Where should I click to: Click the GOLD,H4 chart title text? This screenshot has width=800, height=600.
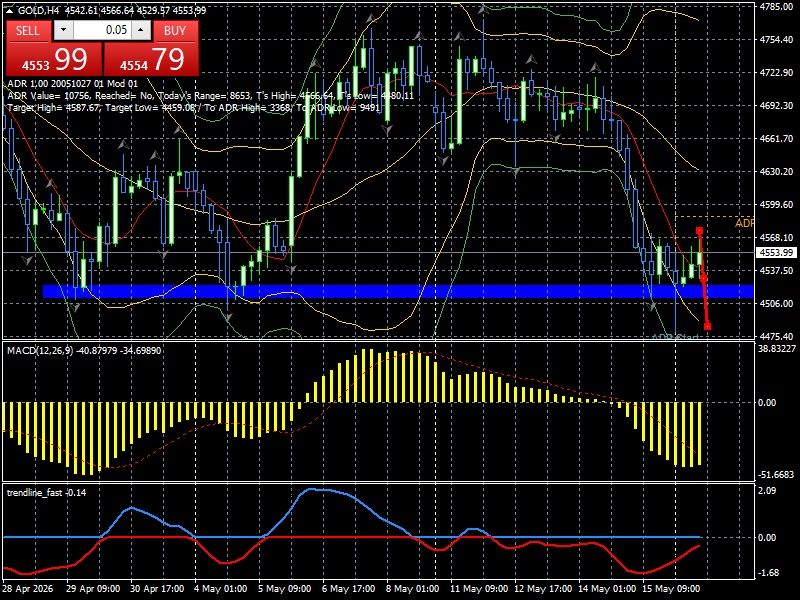click(x=36, y=11)
